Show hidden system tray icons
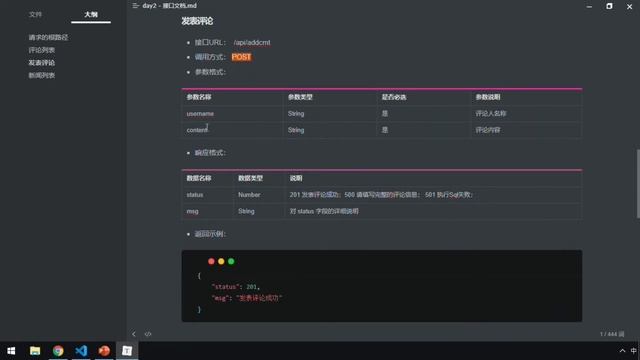This screenshot has height=360, width=640. coord(622,351)
